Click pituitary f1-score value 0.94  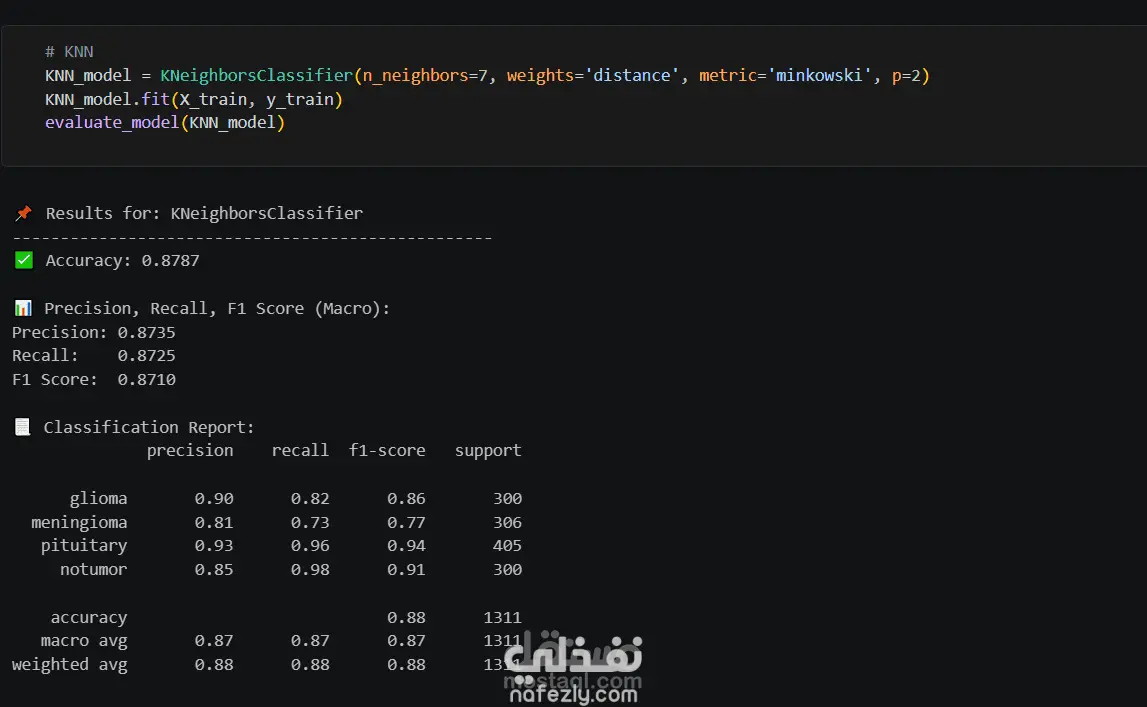[x=406, y=546]
